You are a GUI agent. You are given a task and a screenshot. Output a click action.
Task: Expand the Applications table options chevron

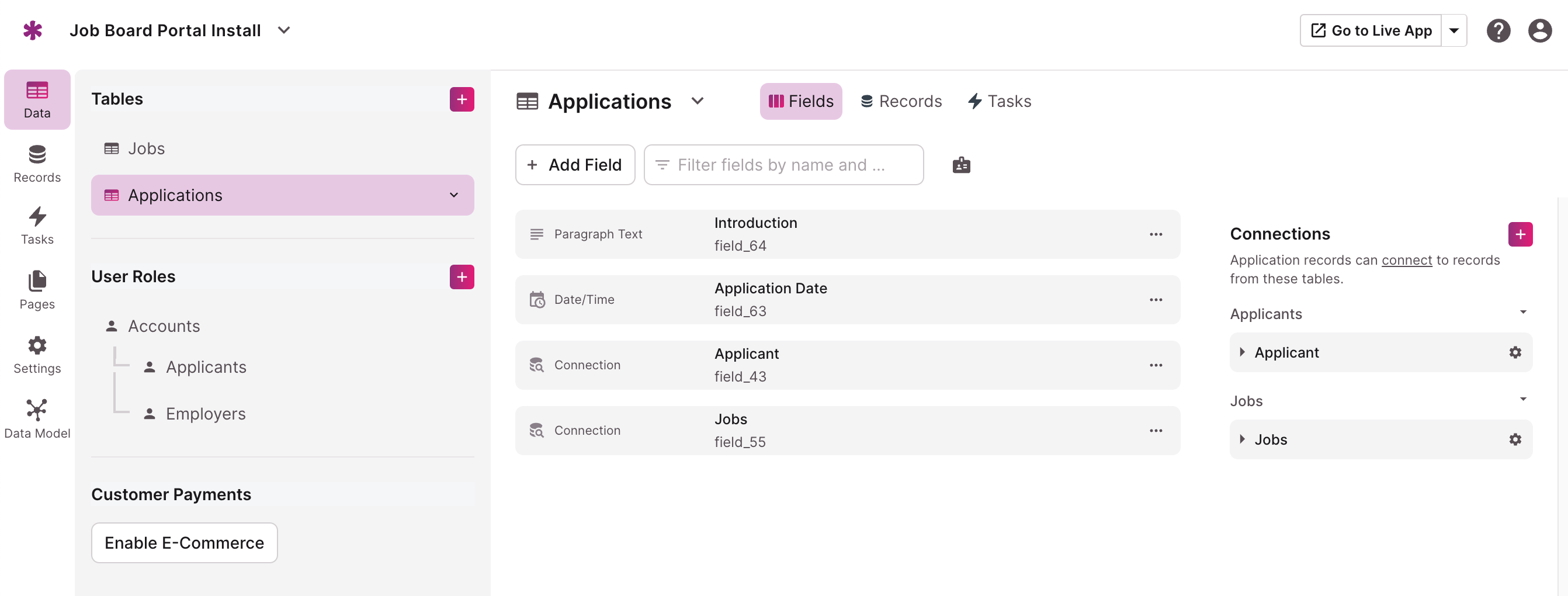[453, 195]
